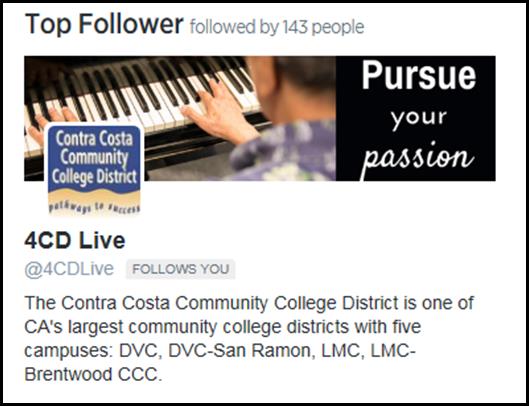Click the pathways to success tagline on logo
The height and width of the screenshot is (406, 529).
tap(94, 207)
